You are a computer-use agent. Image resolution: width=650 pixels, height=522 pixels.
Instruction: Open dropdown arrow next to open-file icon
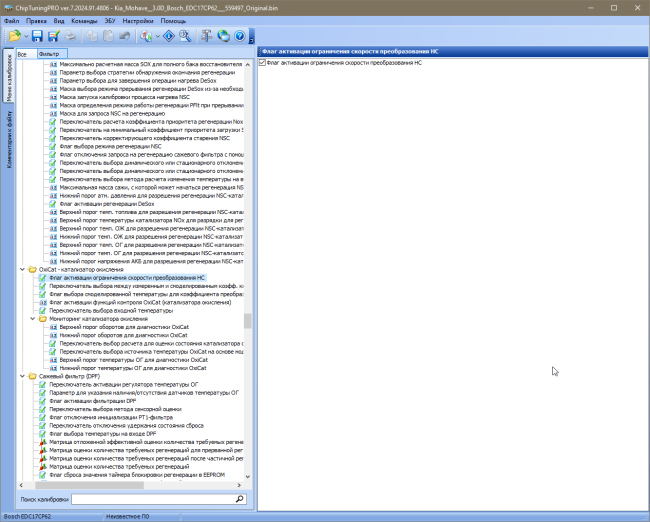pos(26,36)
